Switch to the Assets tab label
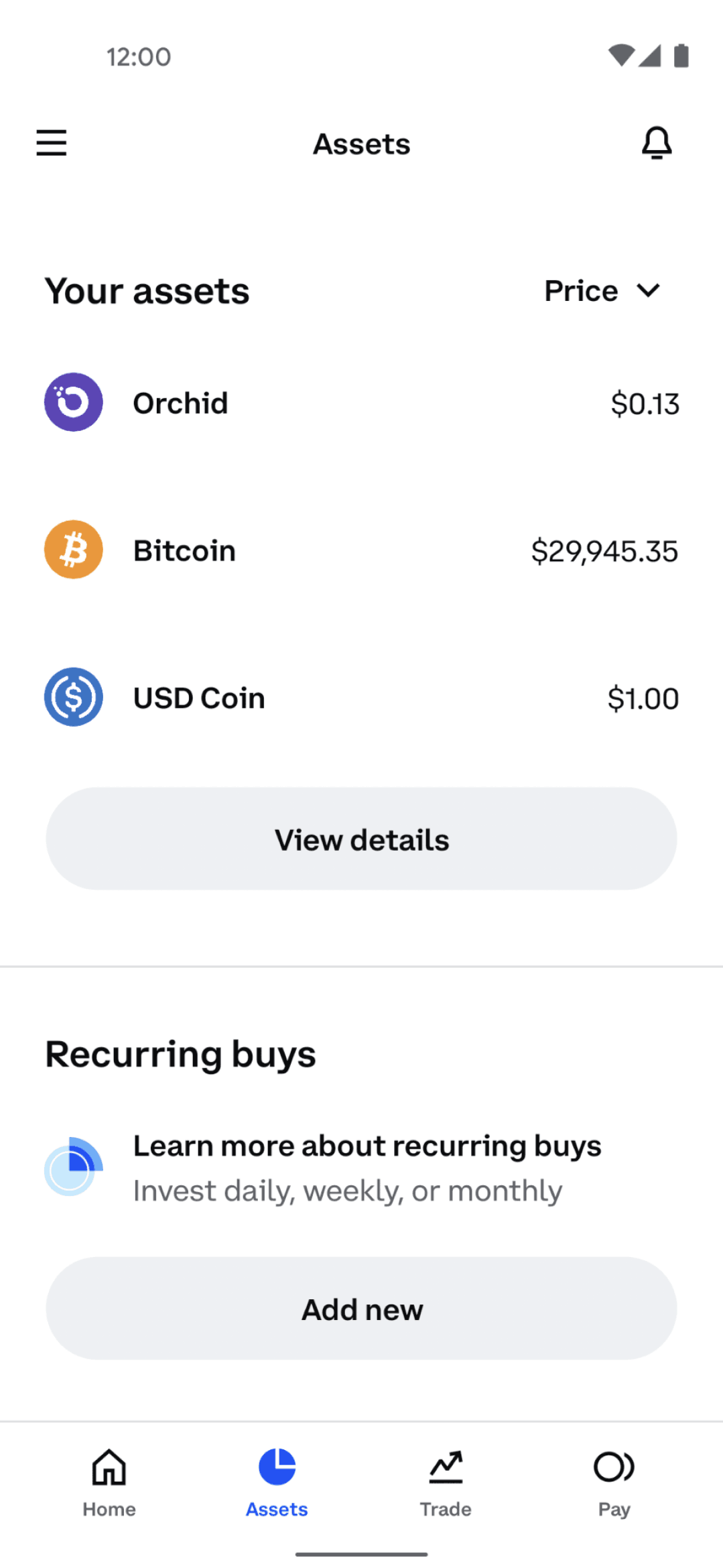Screen dimensions: 723x1568 pyautogui.click(x=277, y=1509)
